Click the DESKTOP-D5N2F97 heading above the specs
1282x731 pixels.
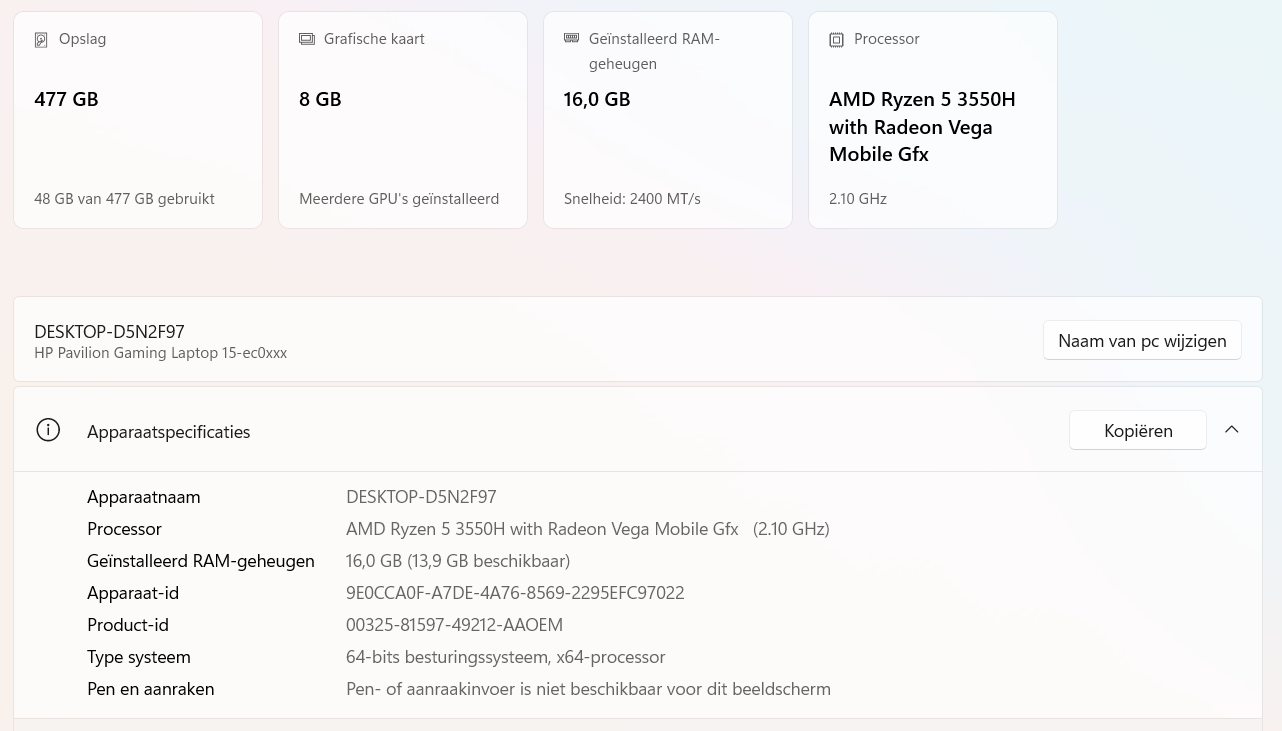tap(109, 332)
